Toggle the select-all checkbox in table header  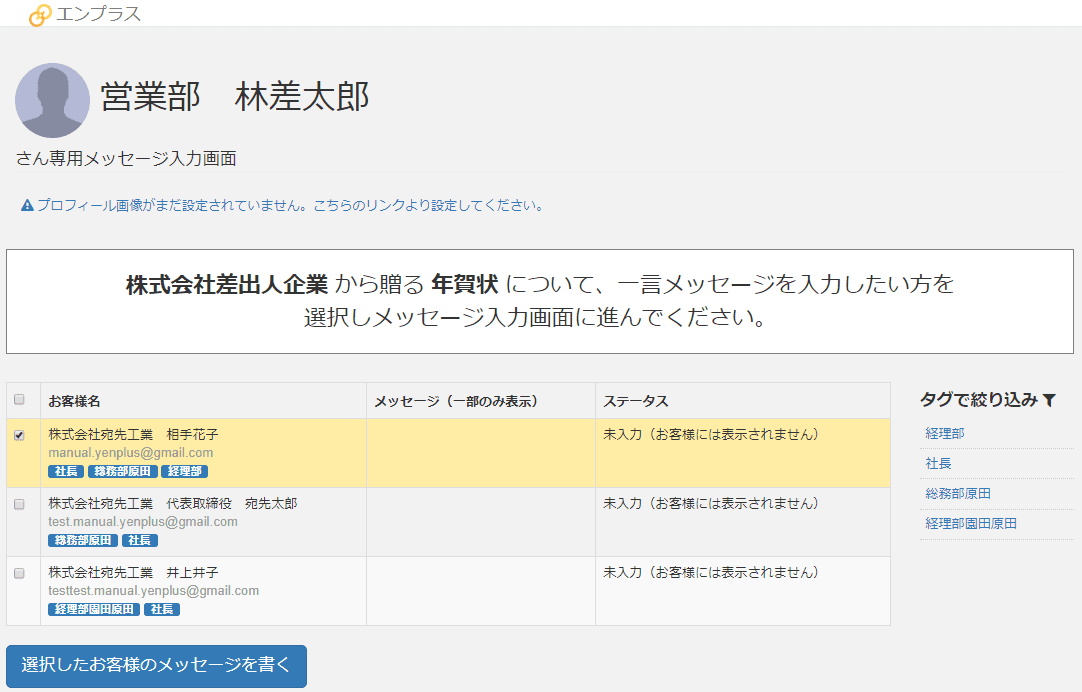(19, 400)
